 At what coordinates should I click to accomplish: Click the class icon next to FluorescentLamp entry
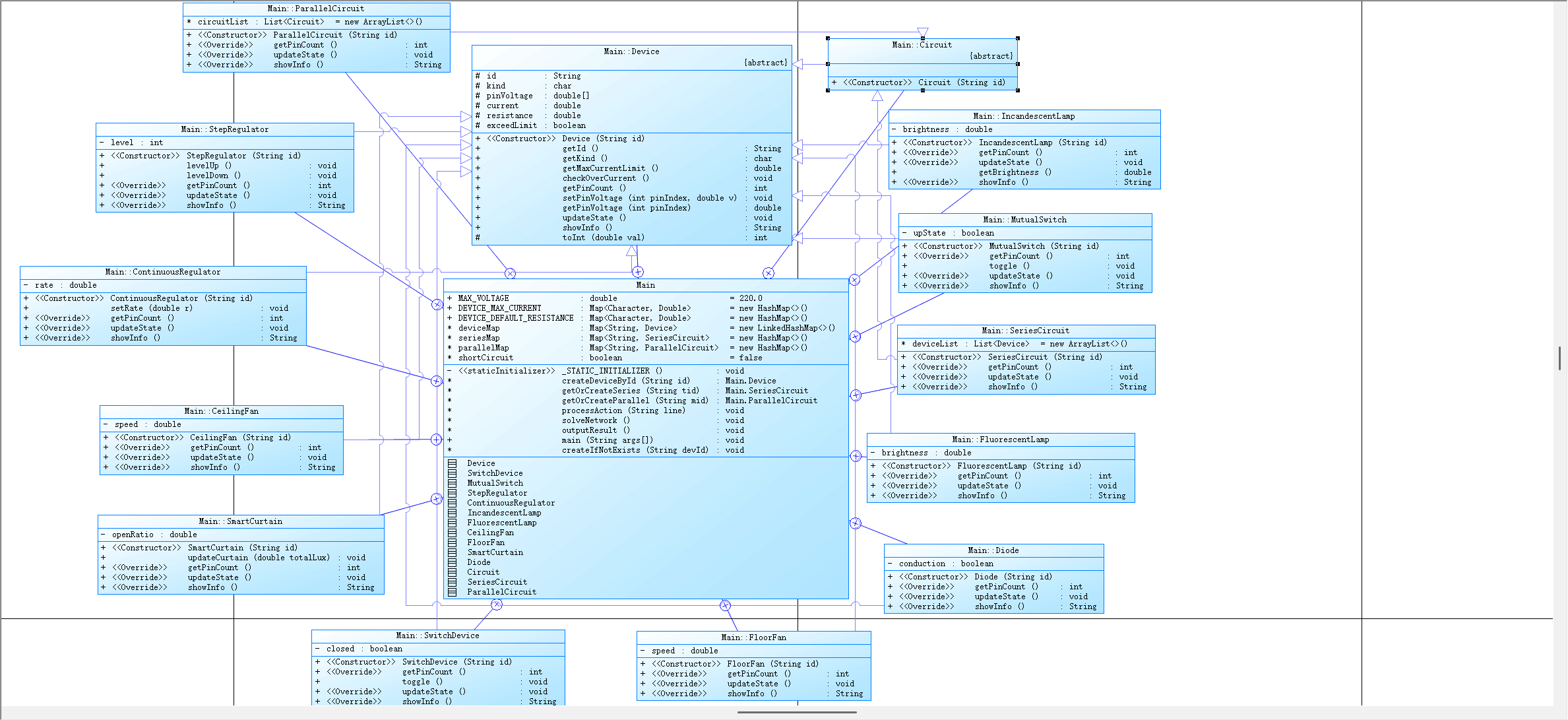(453, 523)
